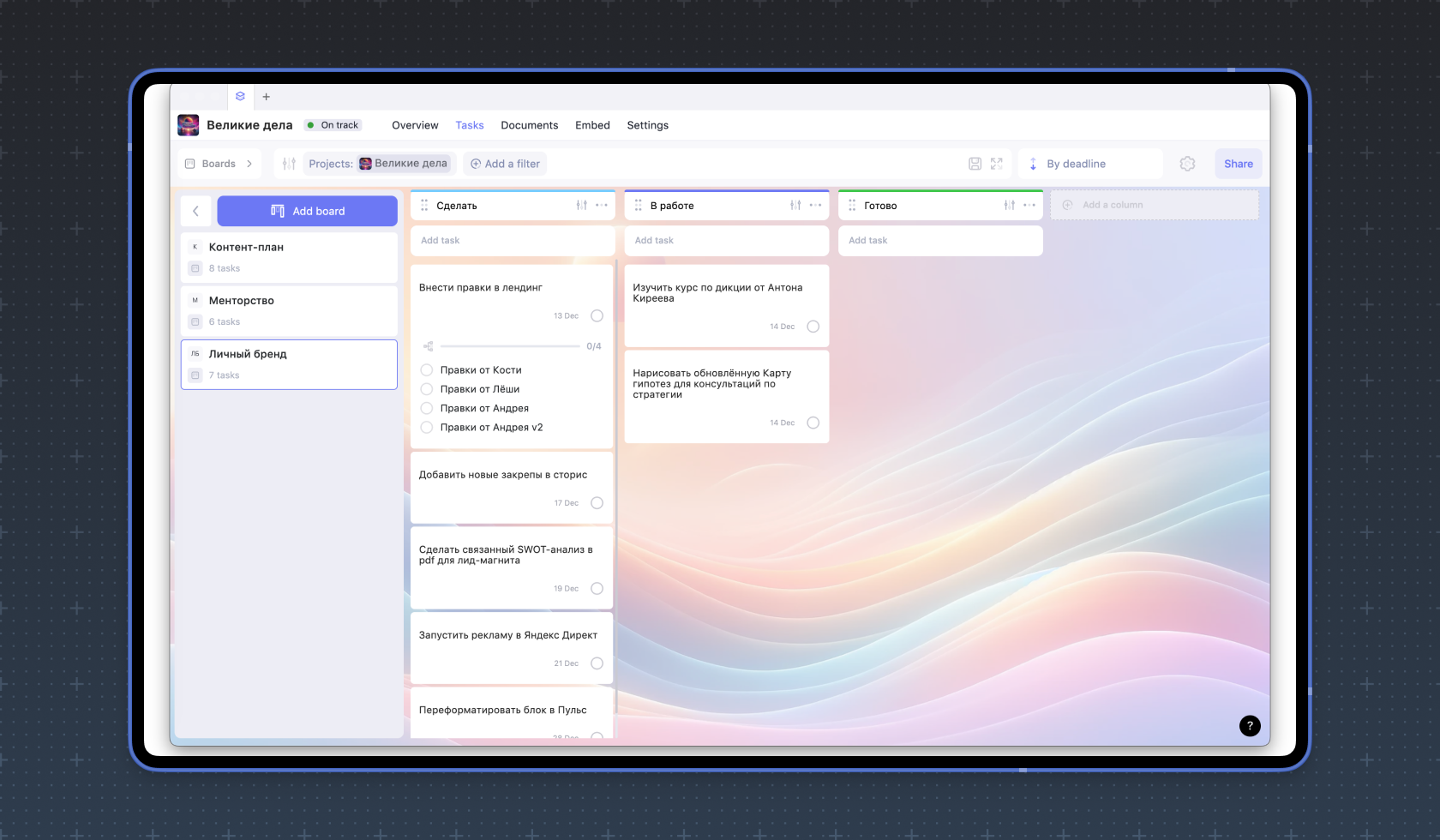Click the plus icon to open new tab
The image size is (1440, 840).
tap(266, 97)
